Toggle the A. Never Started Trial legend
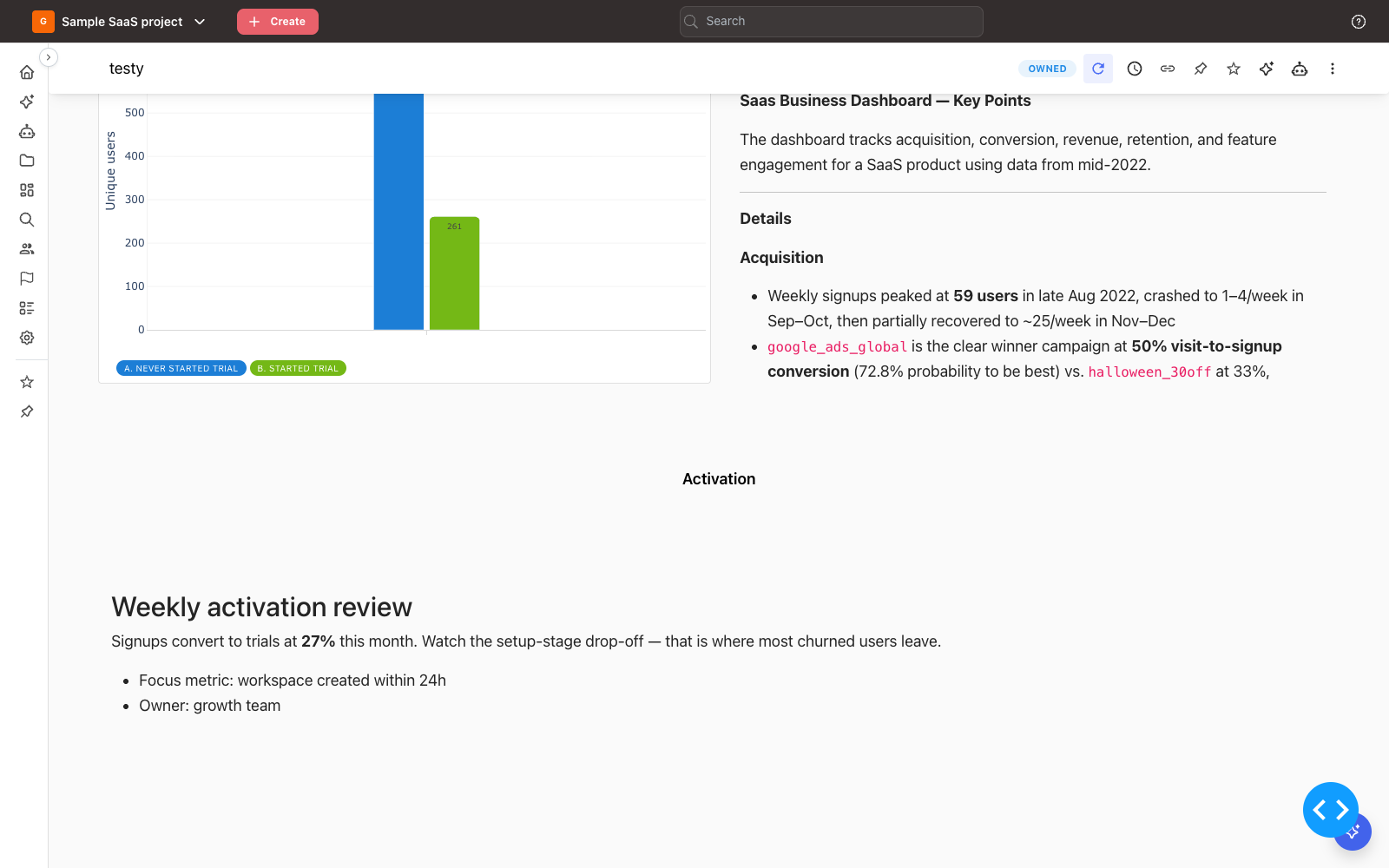The width and height of the screenshot is (1389, 868). coord(181,368)
